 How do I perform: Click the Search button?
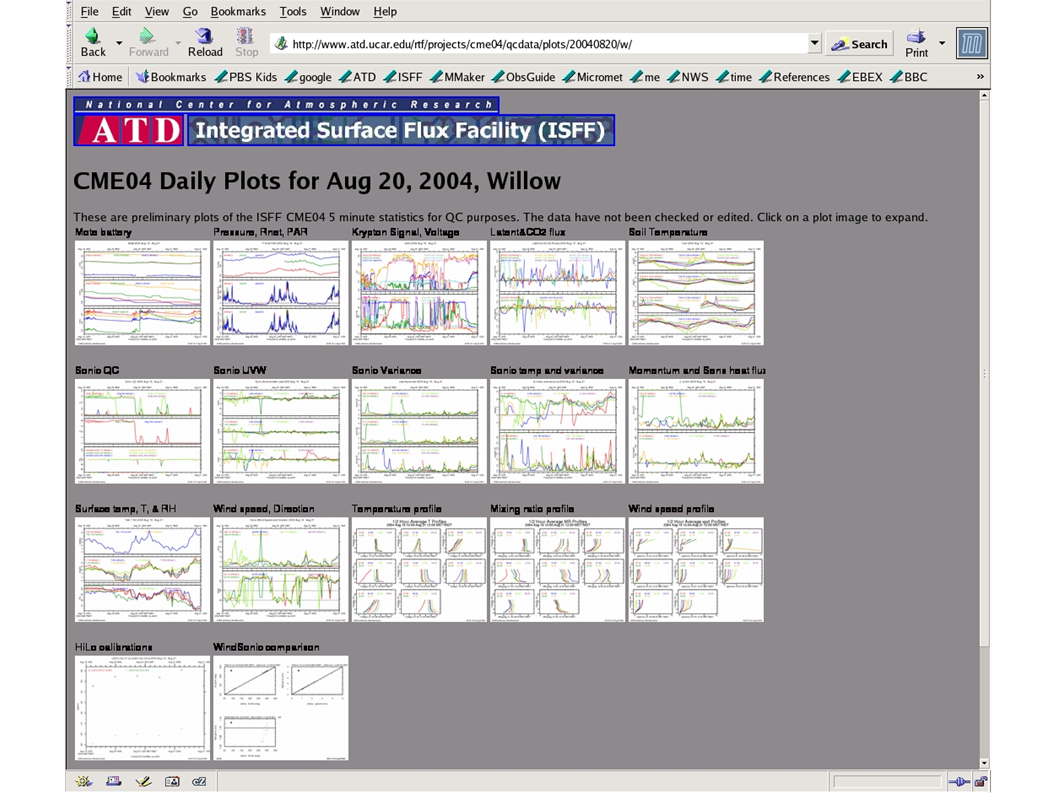pos(860,44)
